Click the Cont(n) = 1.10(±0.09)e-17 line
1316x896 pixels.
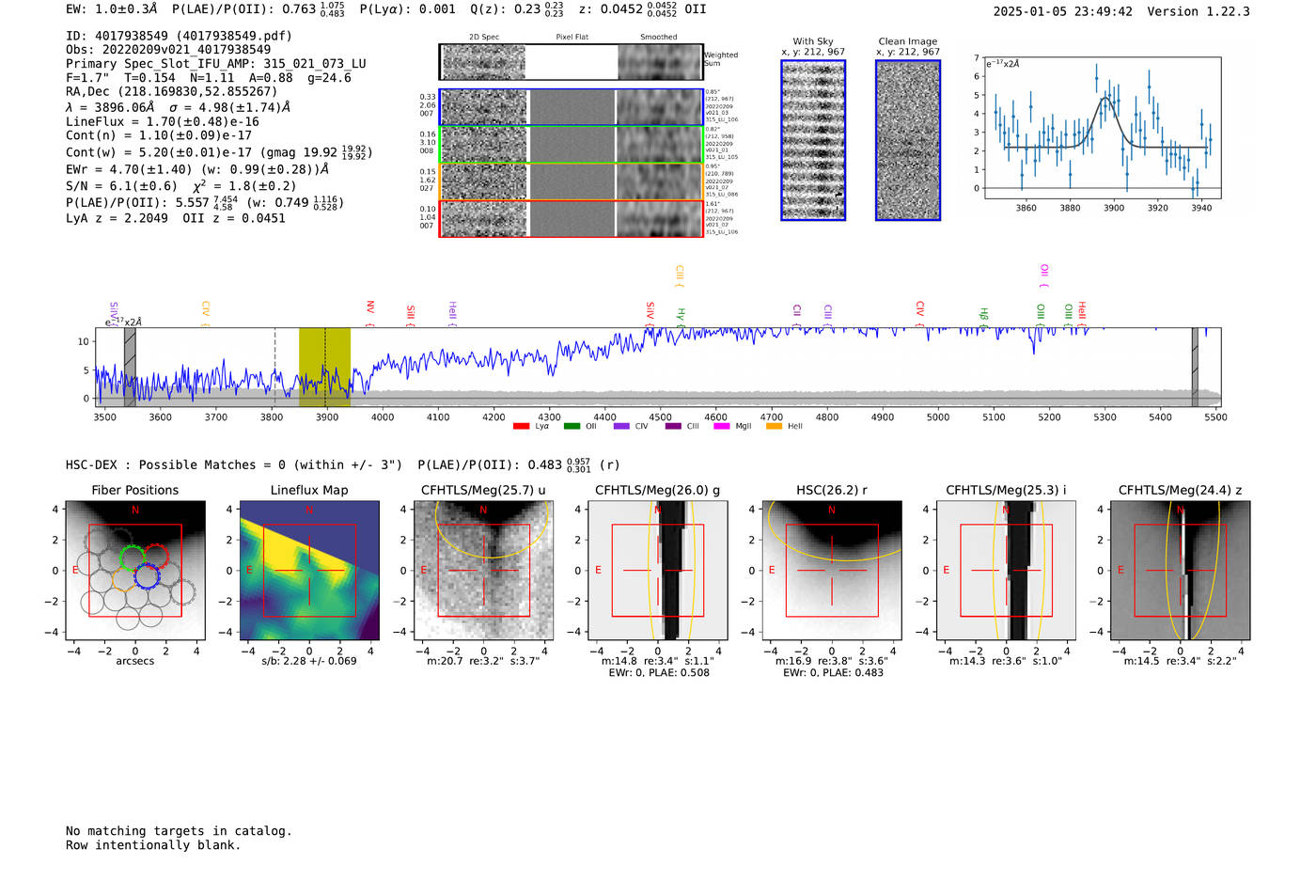159,135
